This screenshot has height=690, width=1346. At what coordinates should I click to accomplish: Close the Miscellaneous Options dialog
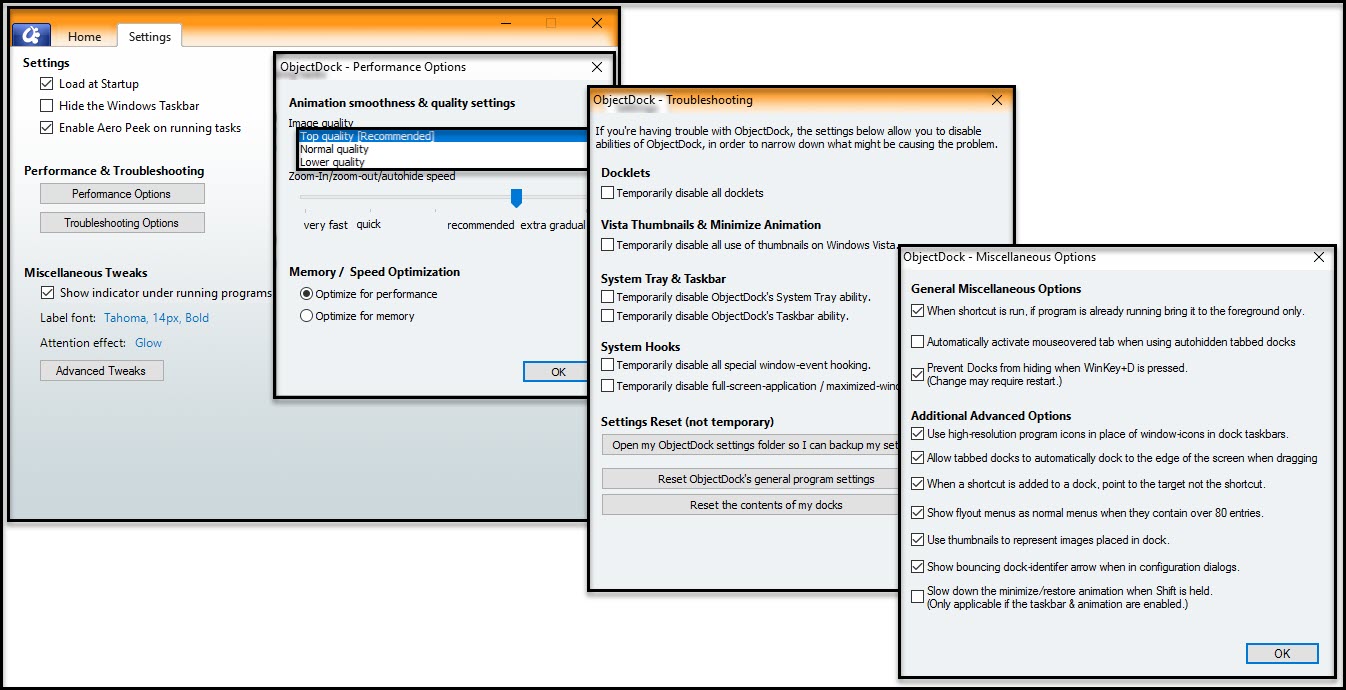click(1320, 257)
